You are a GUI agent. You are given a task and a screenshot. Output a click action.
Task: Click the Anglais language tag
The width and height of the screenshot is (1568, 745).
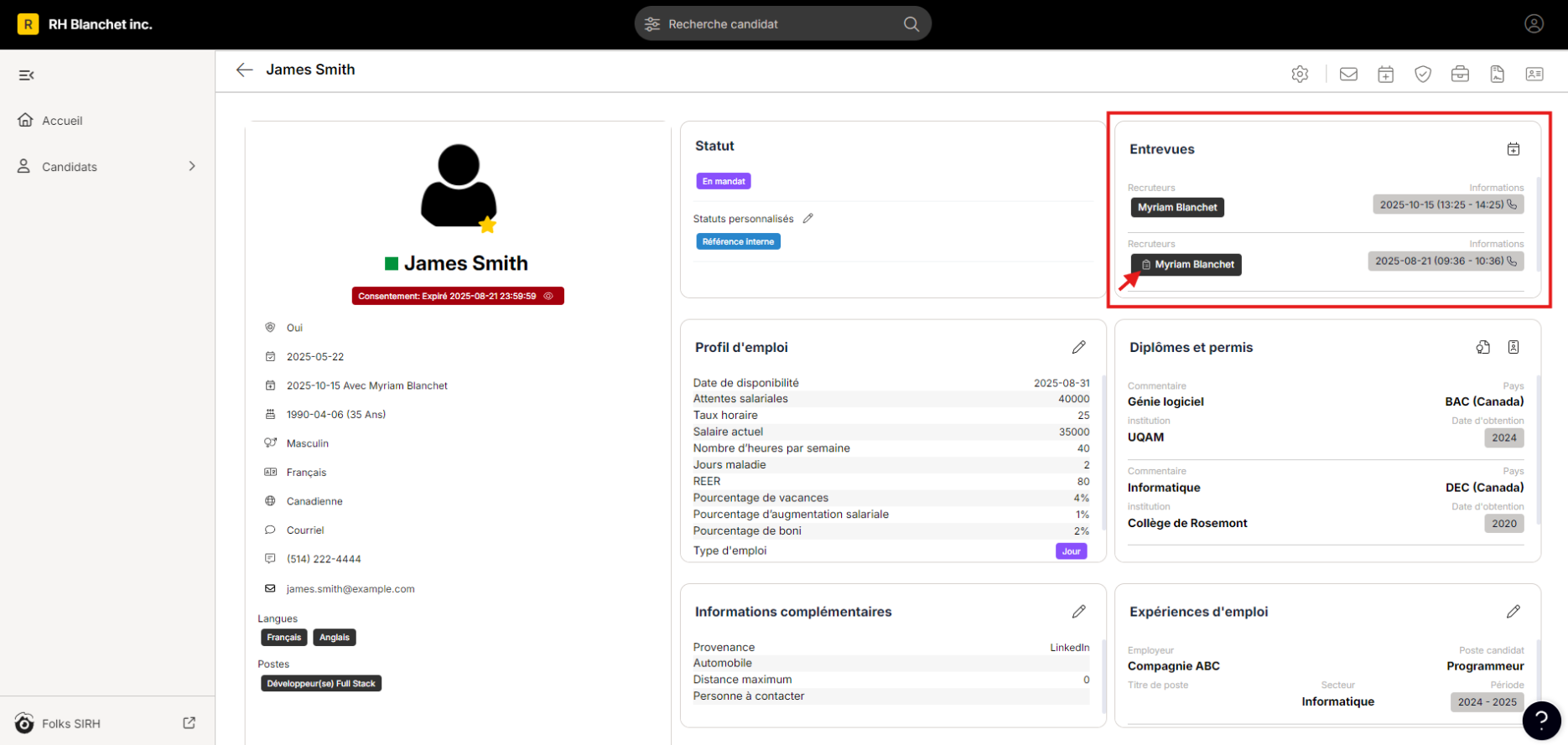point(335,638)
